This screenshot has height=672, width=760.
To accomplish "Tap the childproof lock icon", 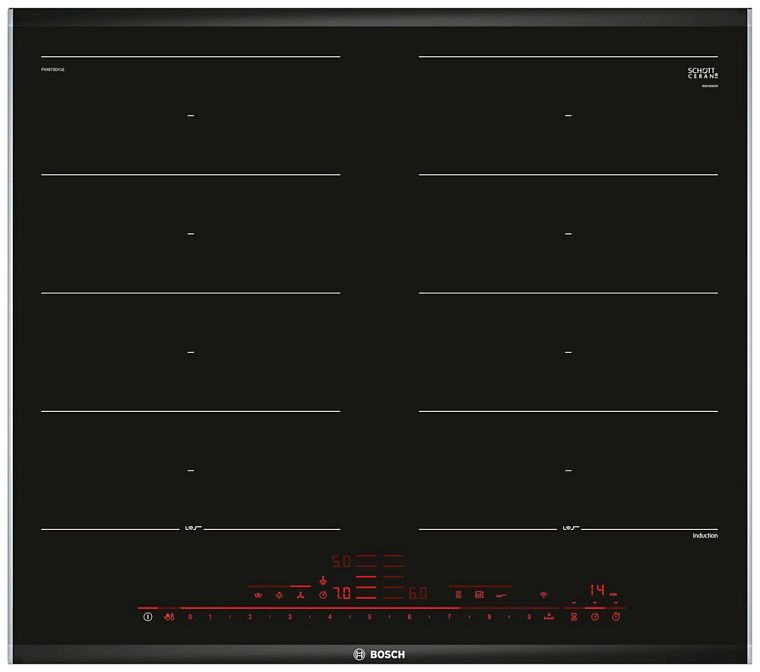I will click(167, 617).
